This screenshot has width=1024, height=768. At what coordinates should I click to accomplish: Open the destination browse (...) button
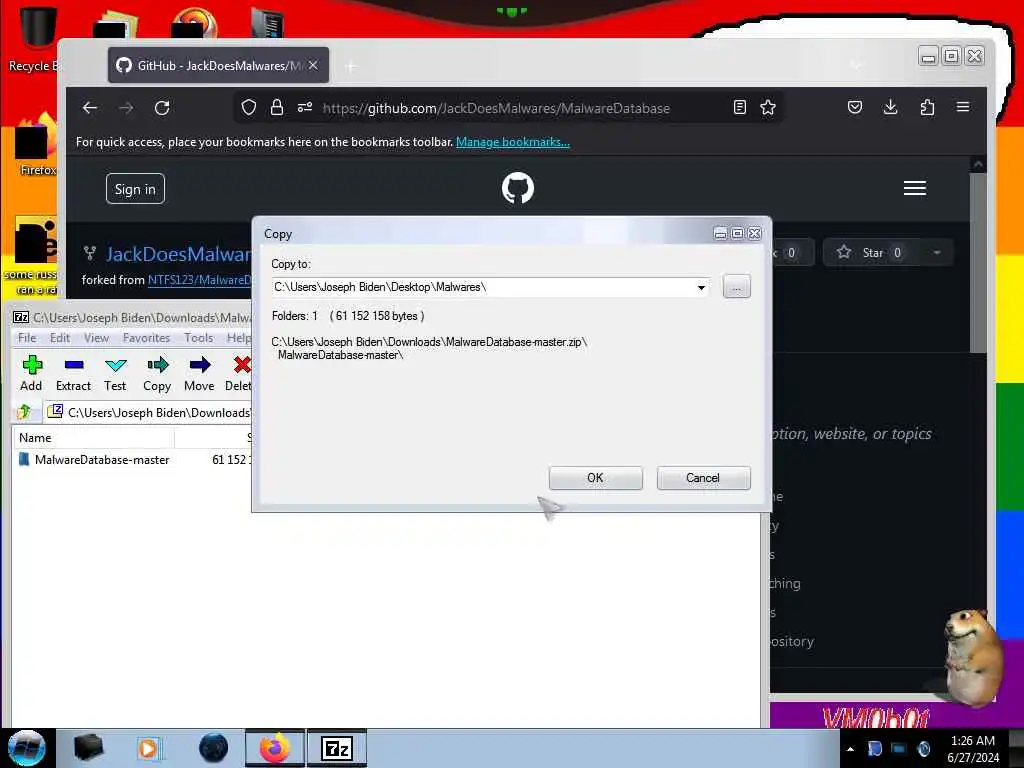pos(737,287)
